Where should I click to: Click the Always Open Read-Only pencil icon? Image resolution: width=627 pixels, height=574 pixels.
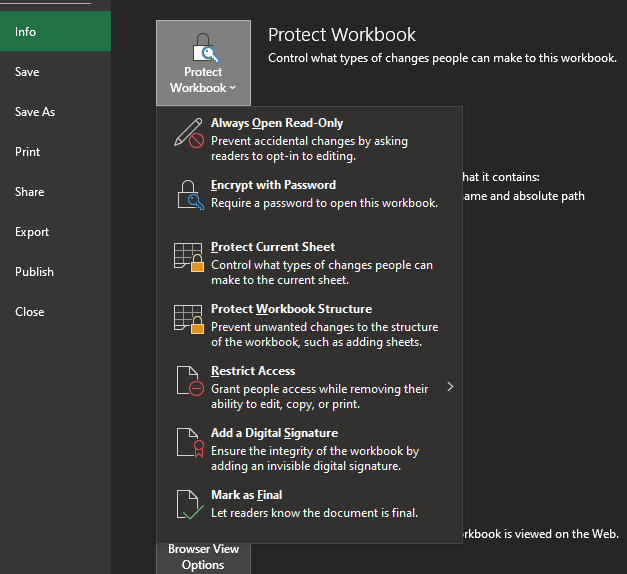pyautogui.click(x=189, y=133)
